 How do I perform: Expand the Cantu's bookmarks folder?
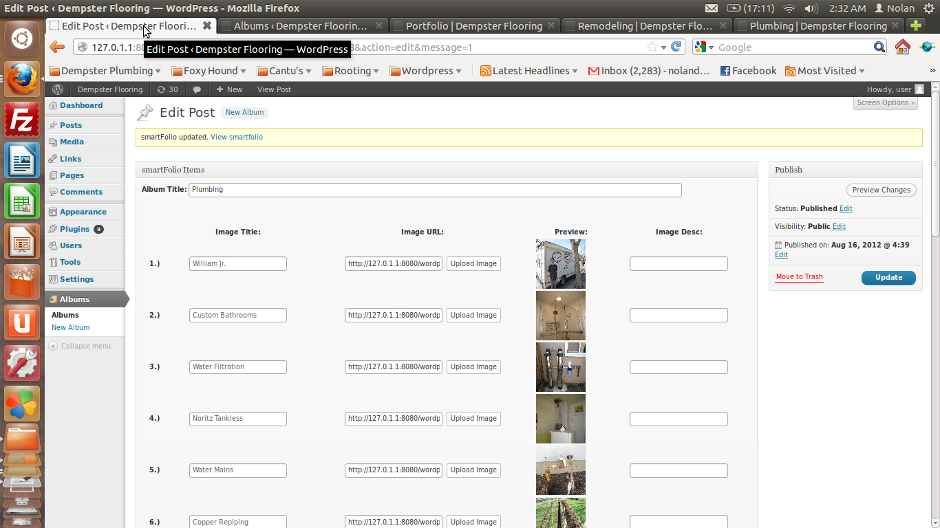[x=284, y=71]
